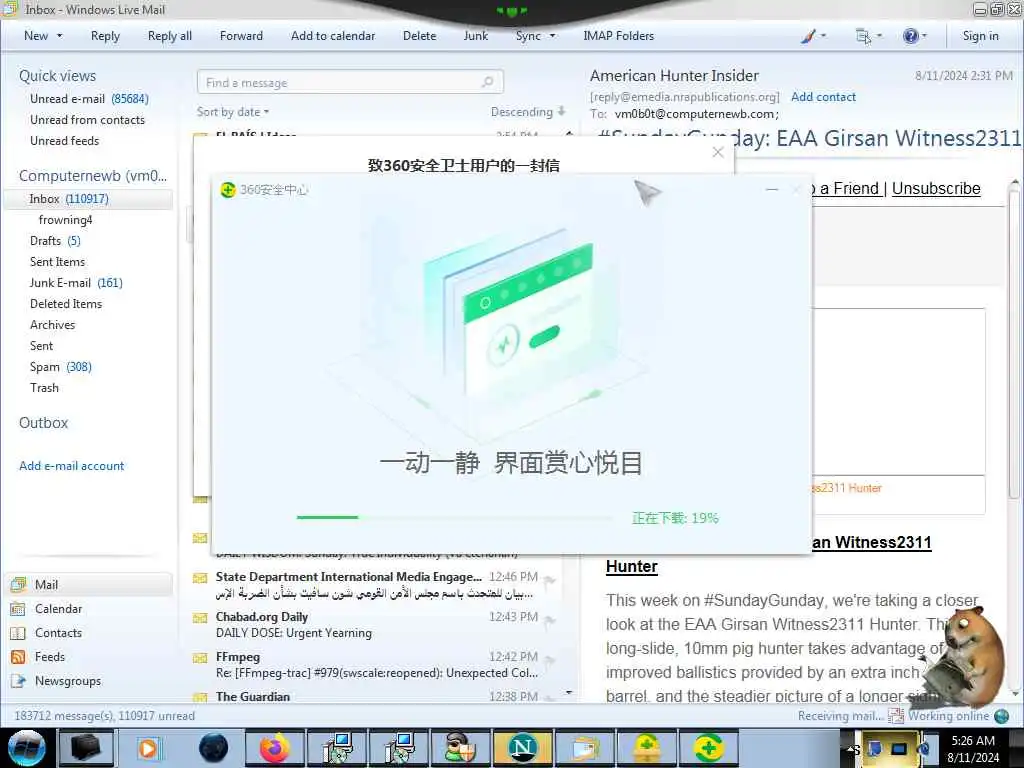Click message list scrollbar up arrow
The height and width of the screenshot is (768, 1024).
click(x=569, y=134)
